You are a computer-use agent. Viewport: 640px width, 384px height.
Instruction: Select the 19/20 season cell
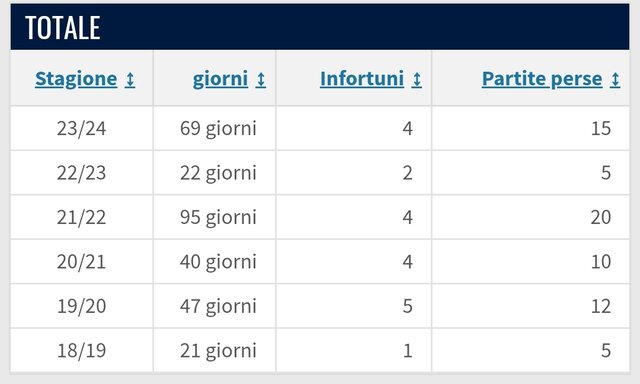click(82, 306)
